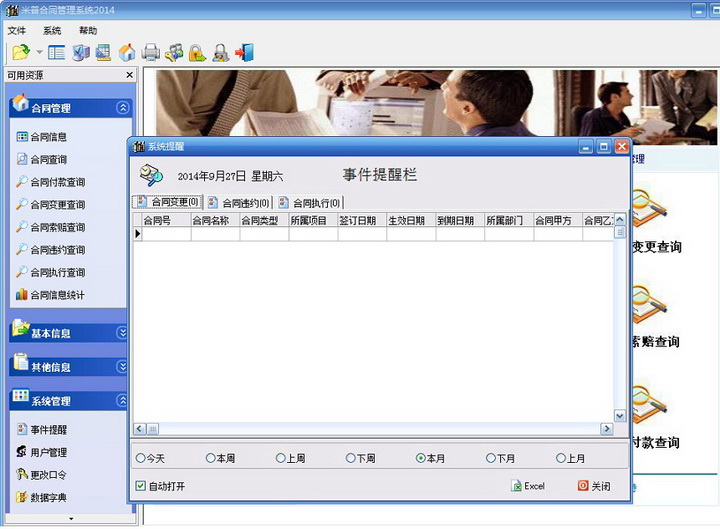Screen dimensions: 720x529
Task: Click the 生效日期 column header
Action: coord(411,220)
